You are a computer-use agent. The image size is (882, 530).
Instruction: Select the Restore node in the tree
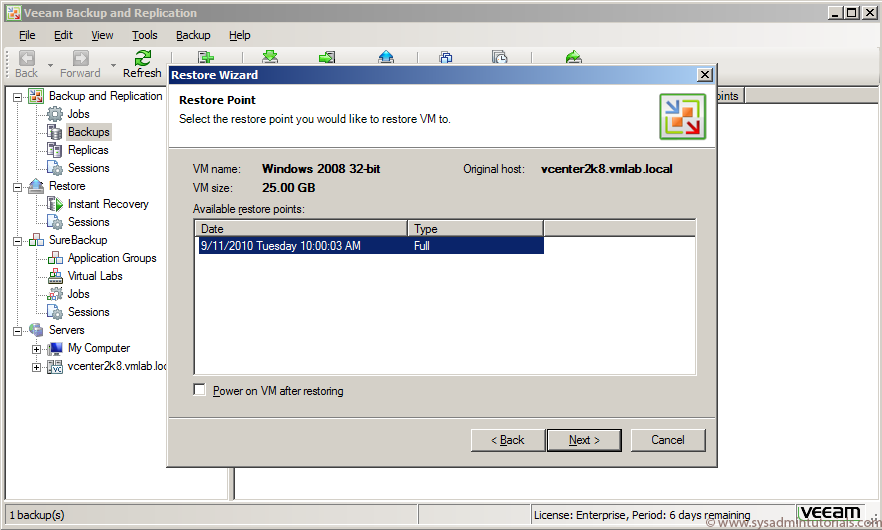click(67, 186)
